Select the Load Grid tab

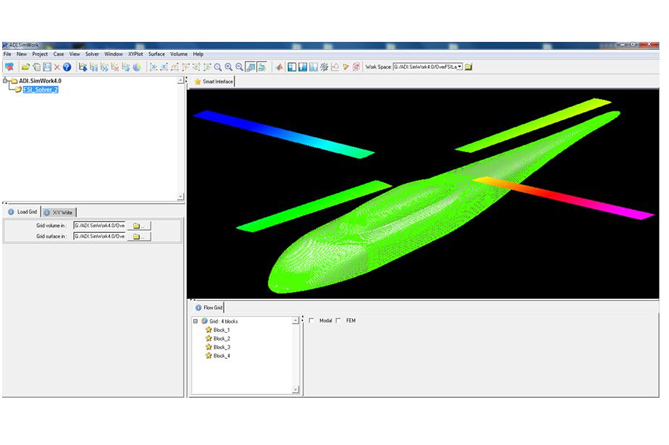pos(23,212)
